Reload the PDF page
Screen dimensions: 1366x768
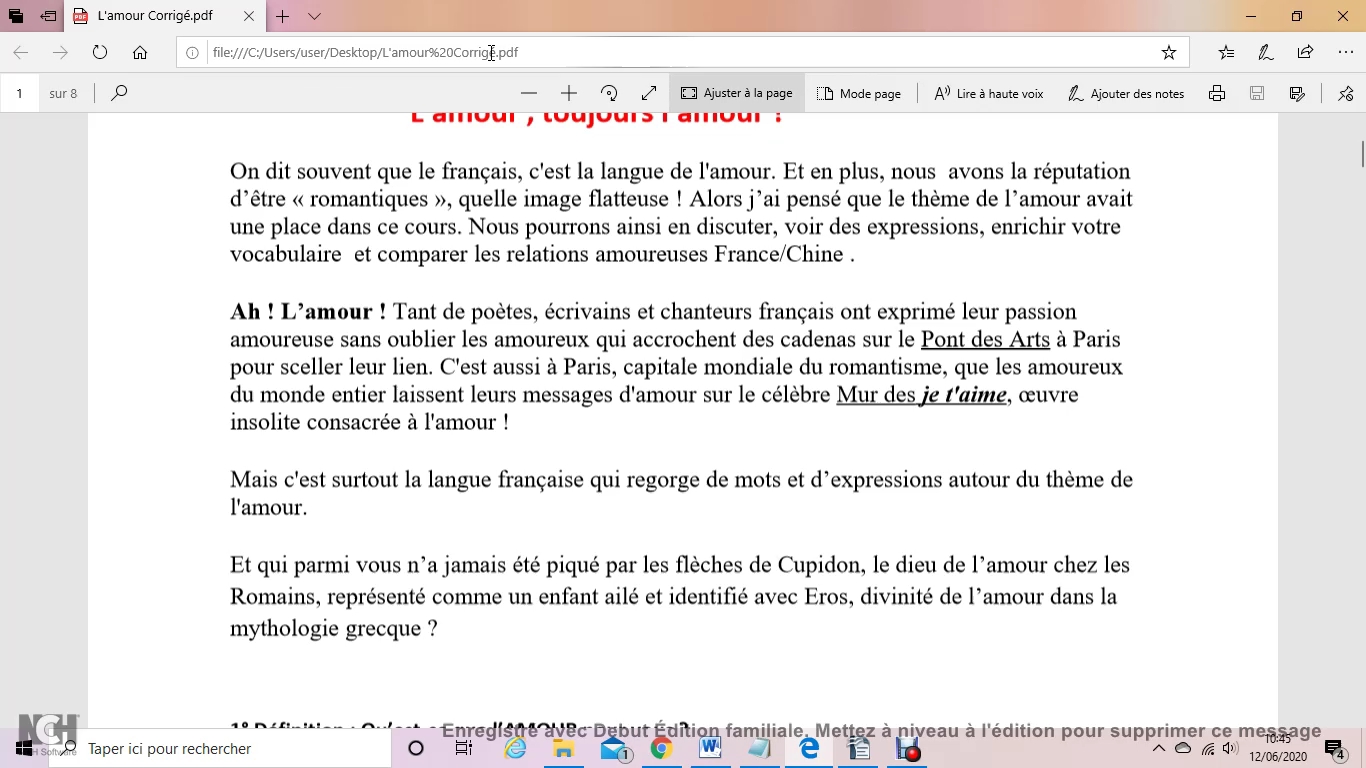pyautogui.click(x=100, y=52)
